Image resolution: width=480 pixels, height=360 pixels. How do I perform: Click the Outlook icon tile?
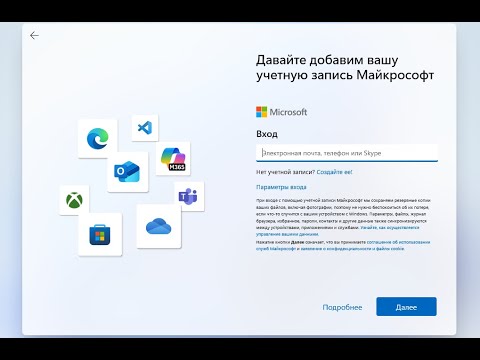(128, 172)
